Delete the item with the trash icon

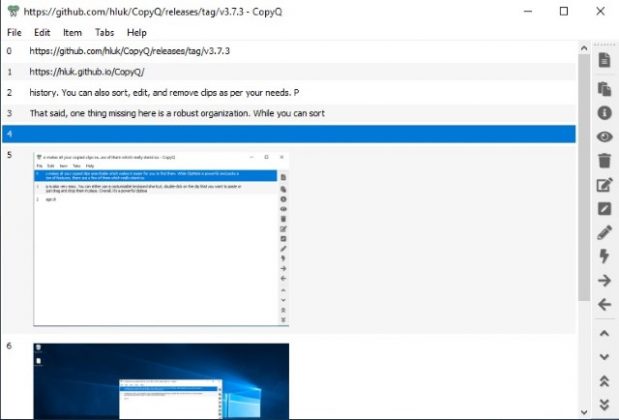604,161
